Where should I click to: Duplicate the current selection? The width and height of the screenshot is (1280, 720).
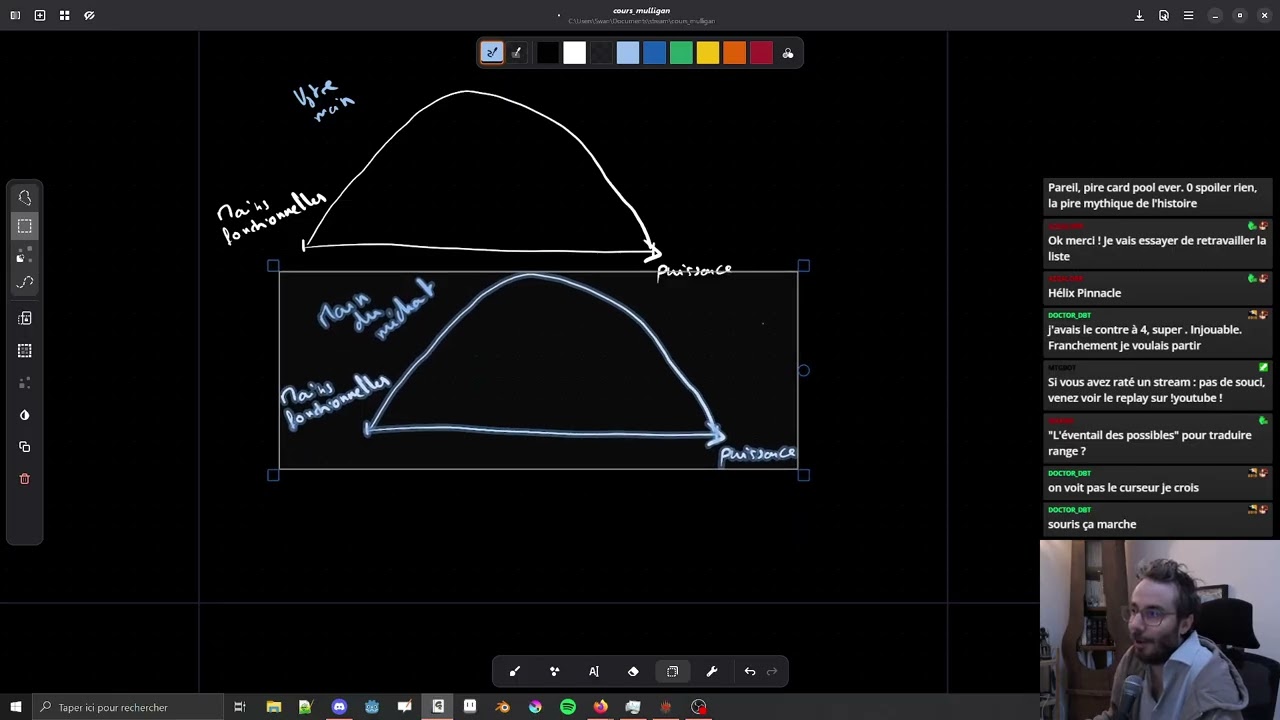click(25, 447)
